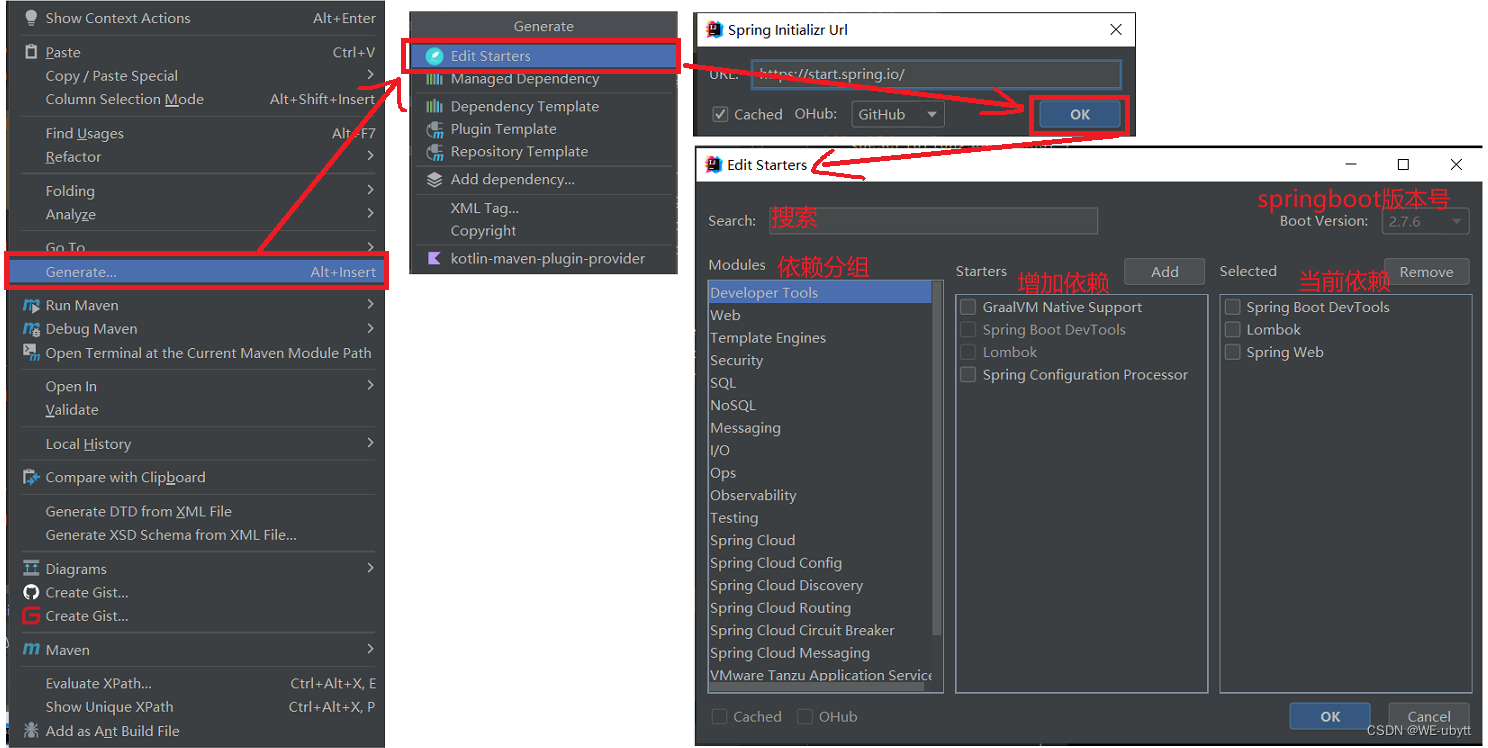The height and width of the screenshot is (748, 1488).
Task: Expand the Folding submenu
Action: tap(370, 190)
